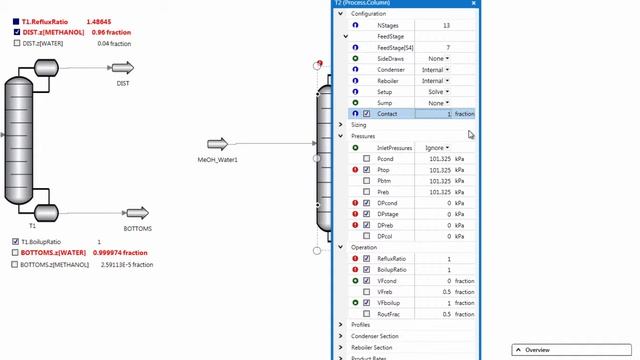Click the red error icon beside RefluxRatio

355,258
